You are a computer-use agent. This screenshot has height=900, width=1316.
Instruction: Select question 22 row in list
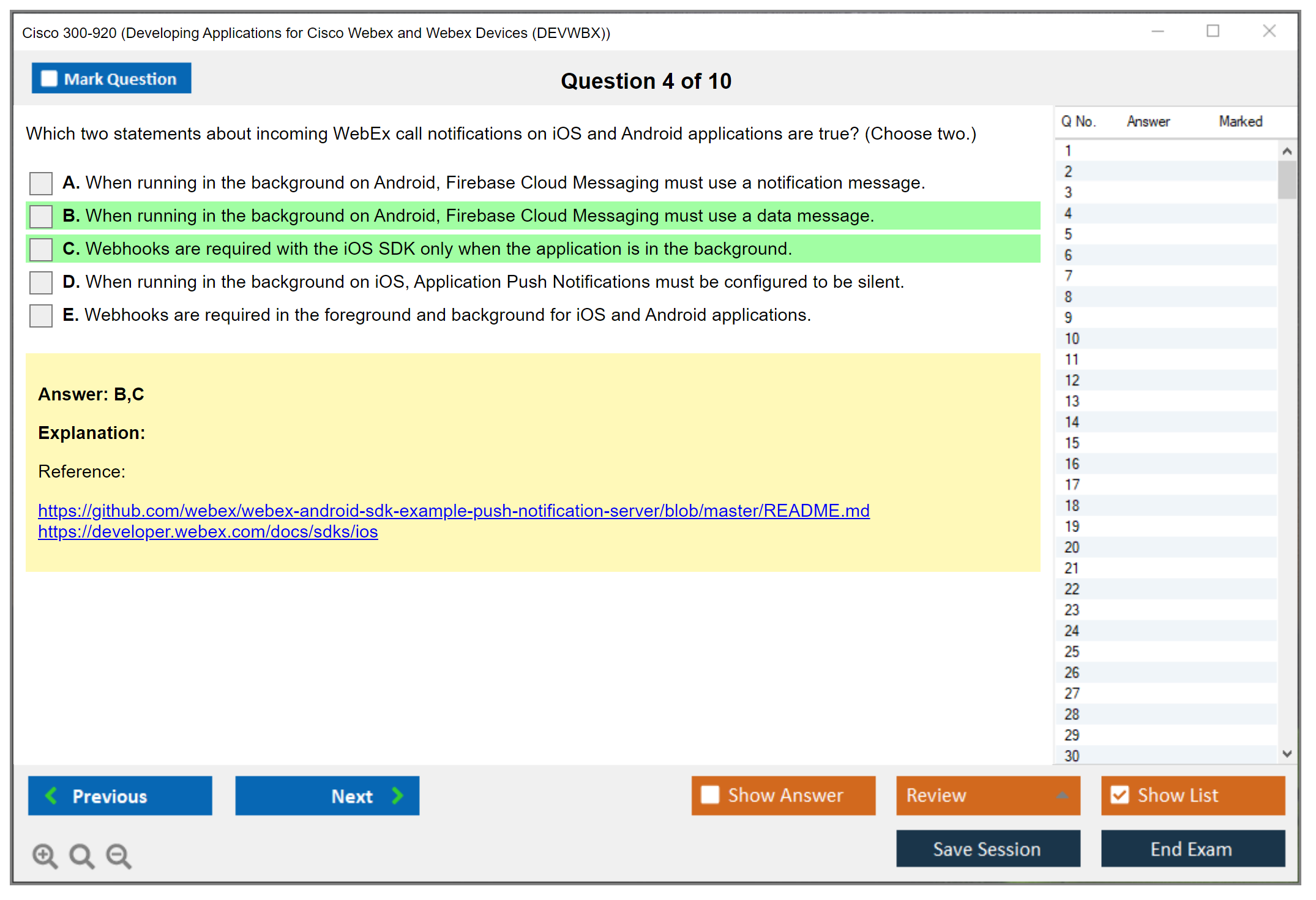(x=1072, y=589)
